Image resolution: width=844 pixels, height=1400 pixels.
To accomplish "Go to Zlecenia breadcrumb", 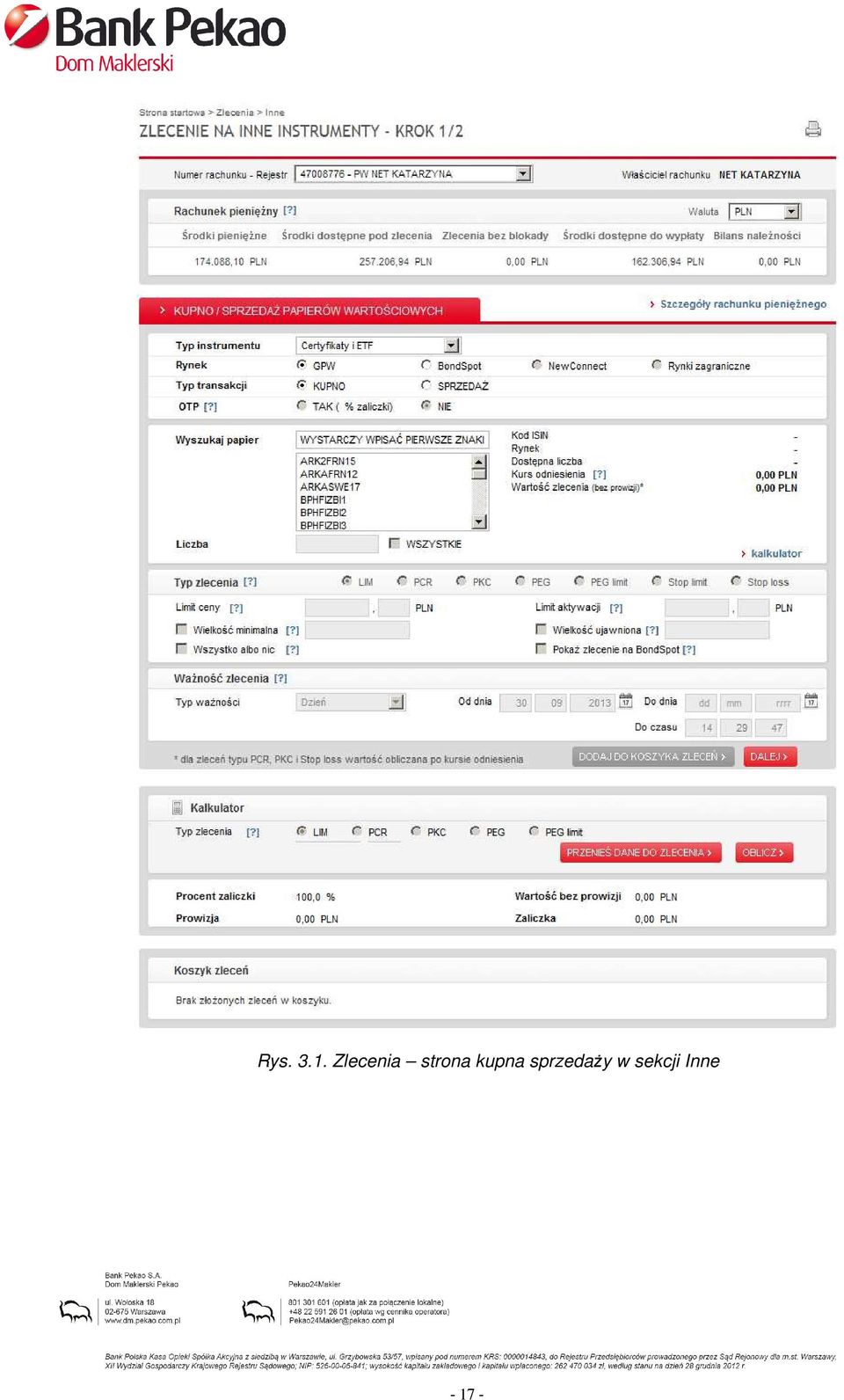I will tap(235, 113).
